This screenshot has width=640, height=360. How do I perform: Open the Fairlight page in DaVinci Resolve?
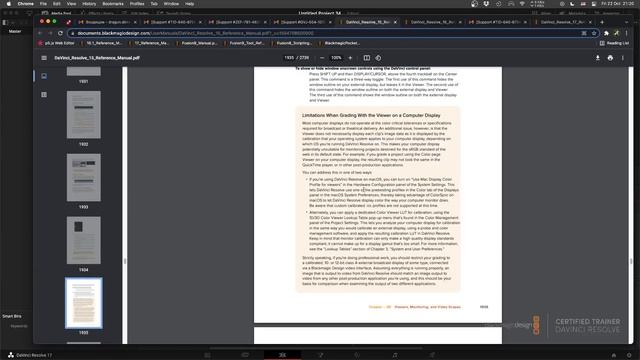coord(395,355)
